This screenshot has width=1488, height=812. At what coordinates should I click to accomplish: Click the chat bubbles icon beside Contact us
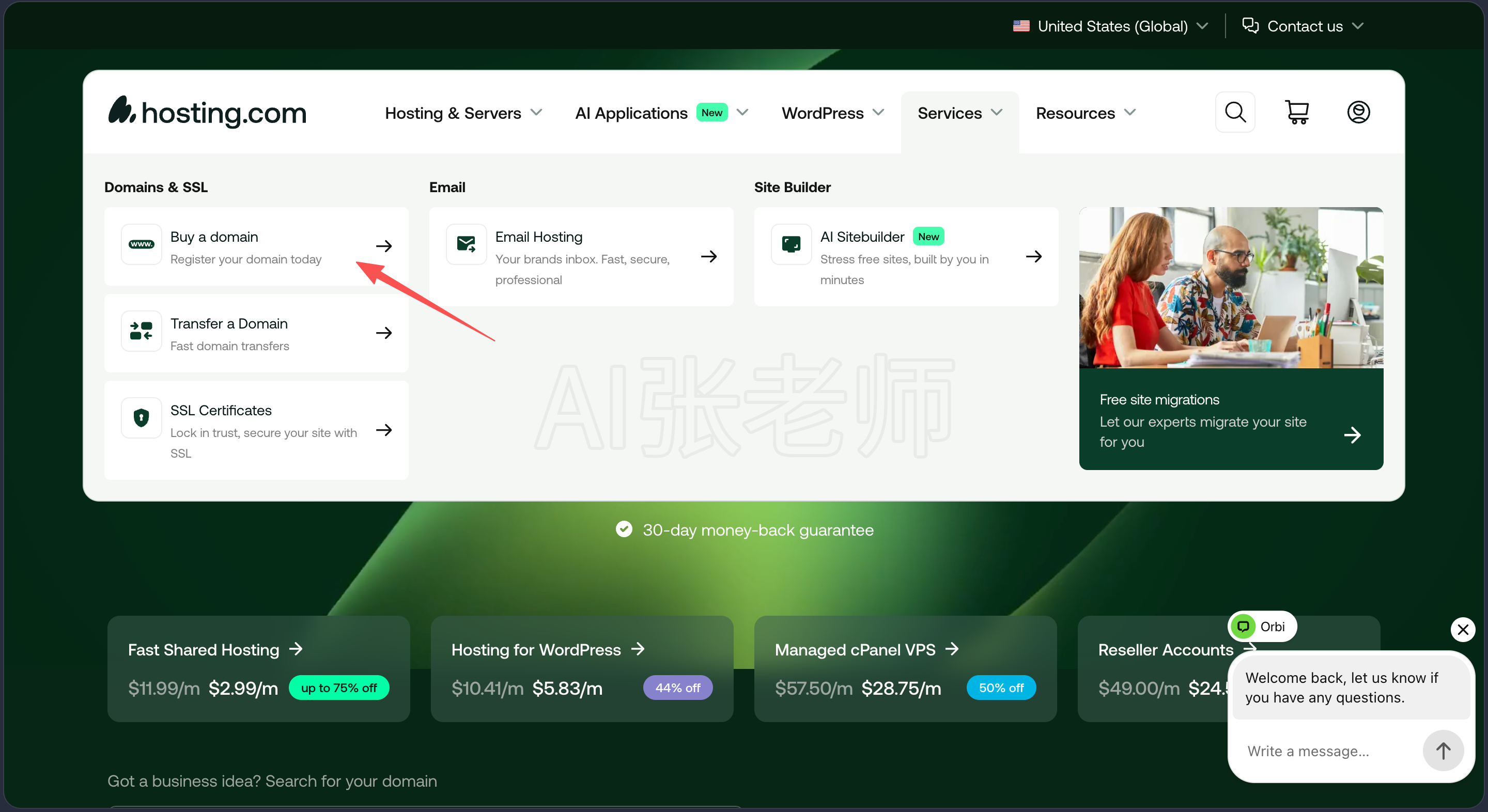(x=1250, y=25)
